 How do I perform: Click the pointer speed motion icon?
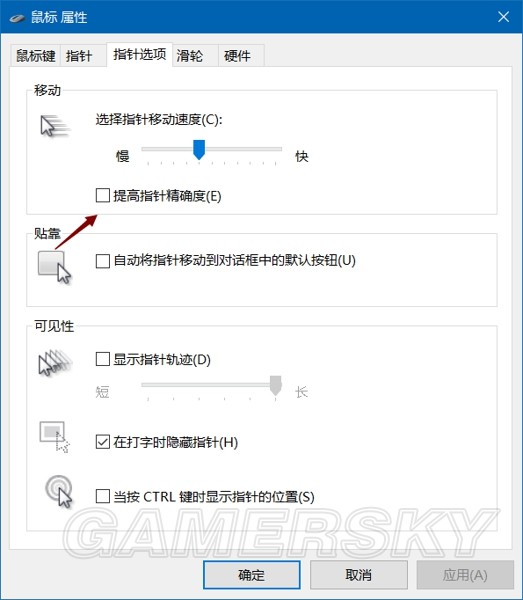coord(55,126)
